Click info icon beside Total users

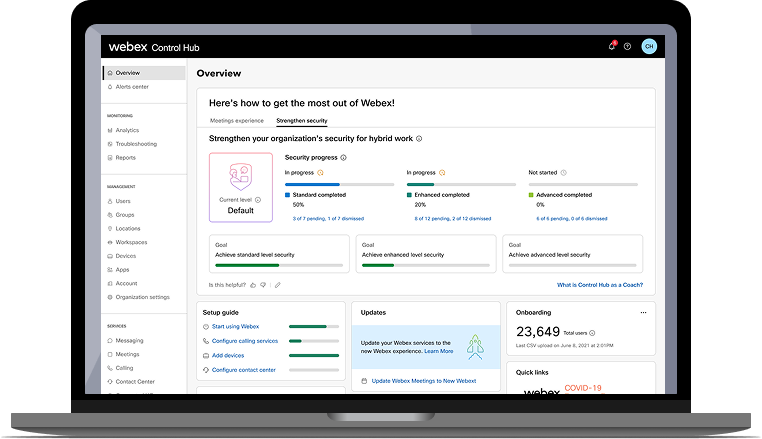click(592, 333)
